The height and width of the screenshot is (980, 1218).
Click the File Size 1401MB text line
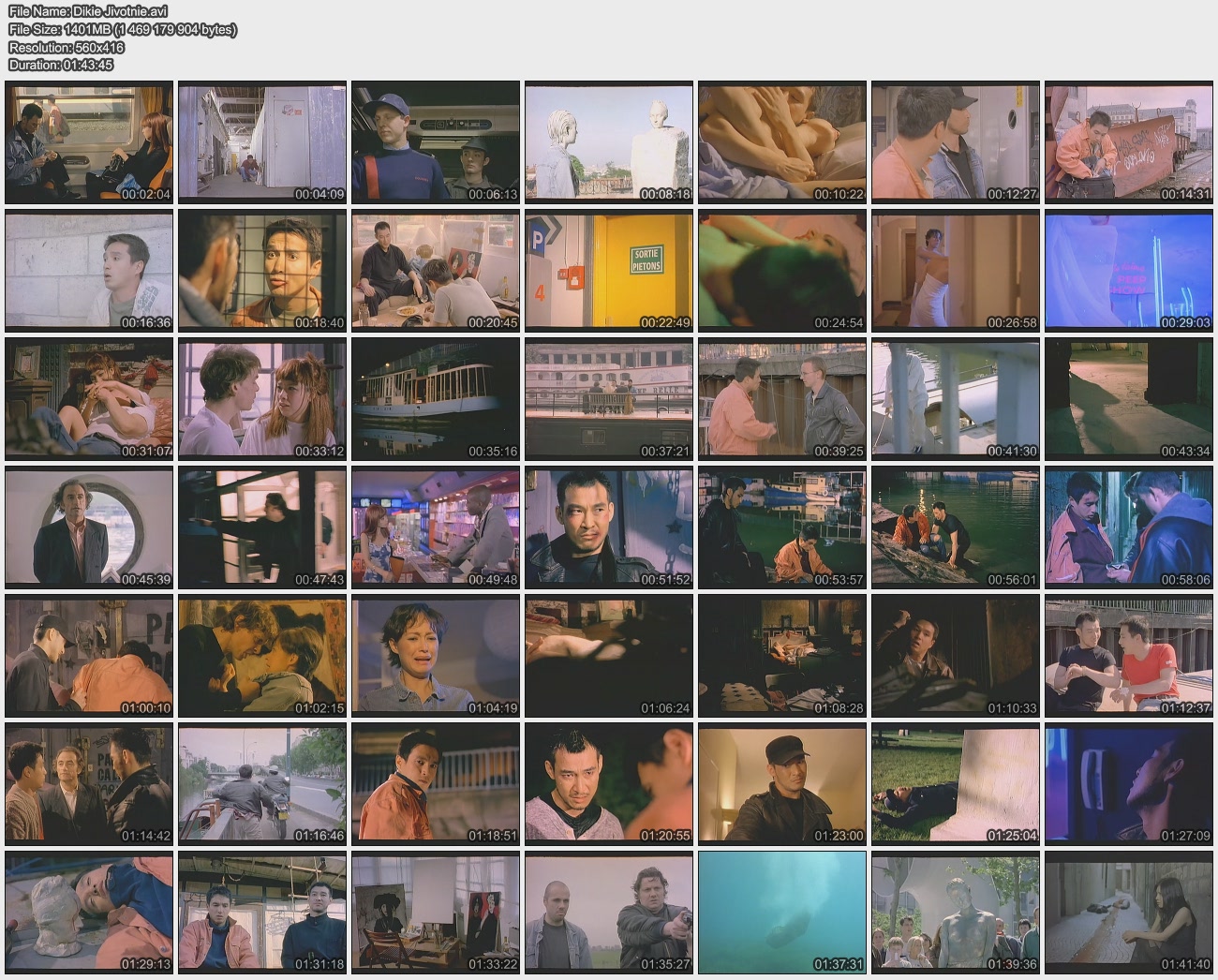pyautogui.click(x=122, y=29)
